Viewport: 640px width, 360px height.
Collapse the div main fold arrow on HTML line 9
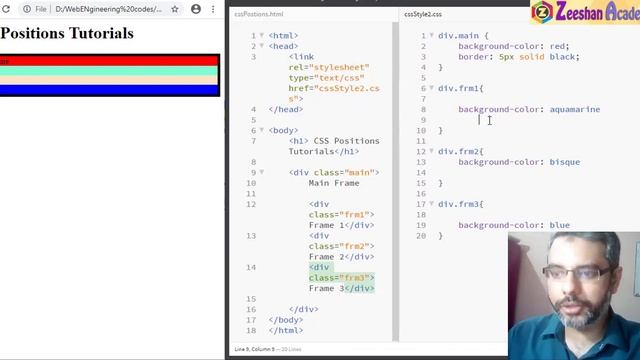[262, 172]
